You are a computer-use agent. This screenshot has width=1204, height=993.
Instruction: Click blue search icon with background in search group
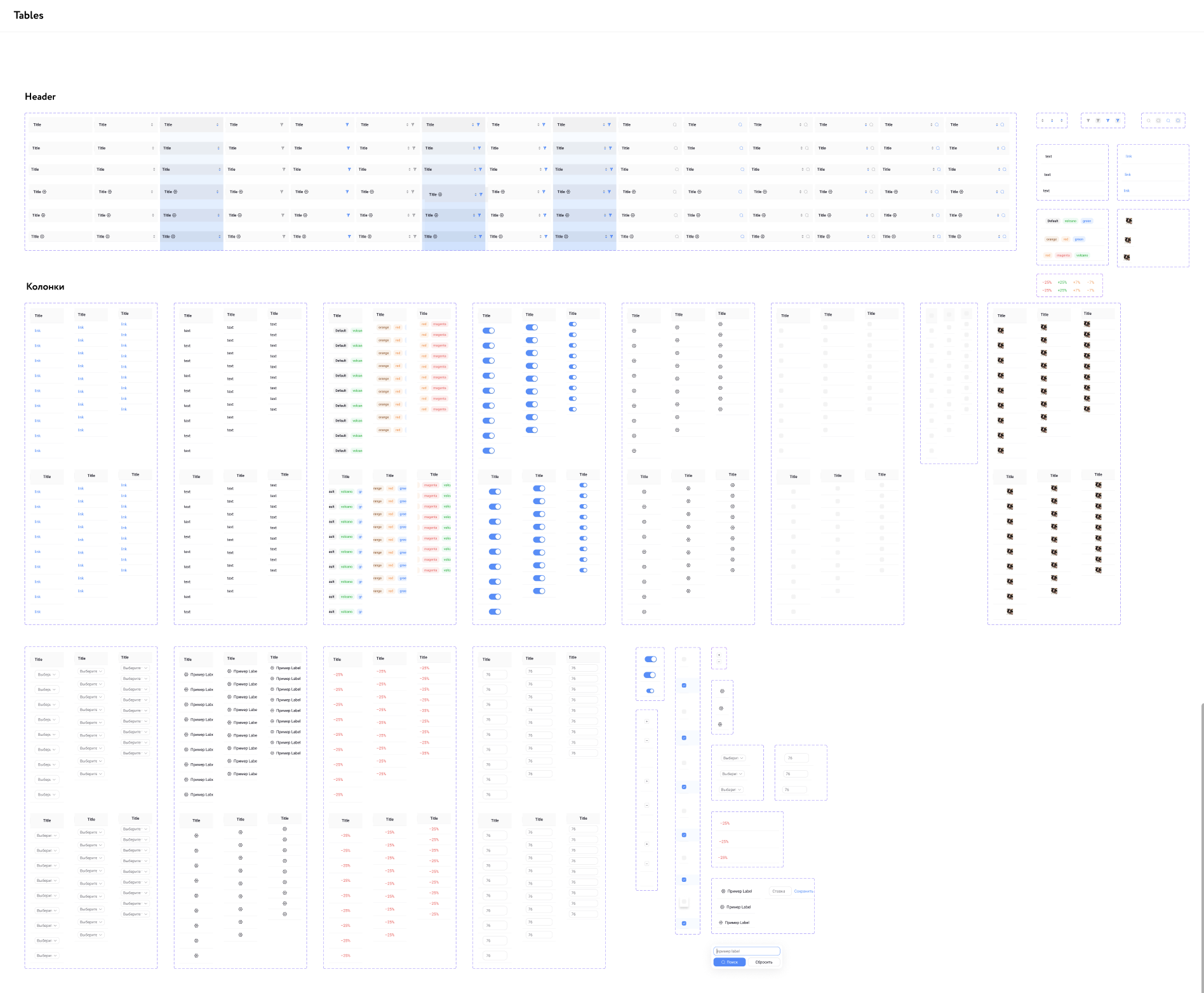click(x=1178, y=121)
